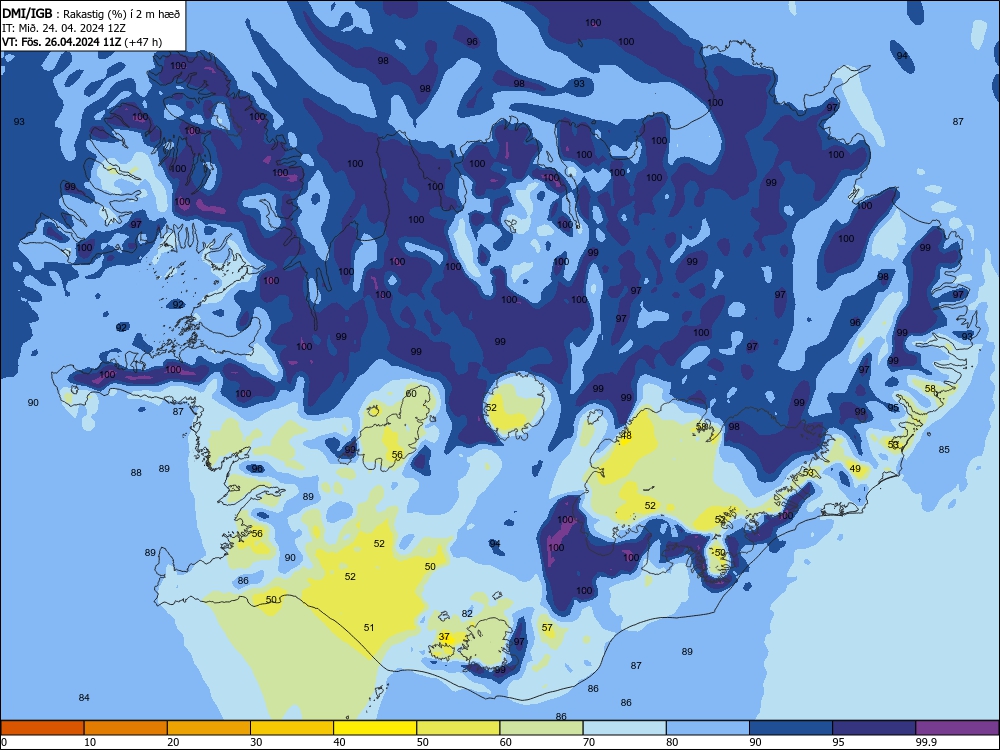
Task: Select the amber 20–30 legend swatch
Action: (209, 728)
